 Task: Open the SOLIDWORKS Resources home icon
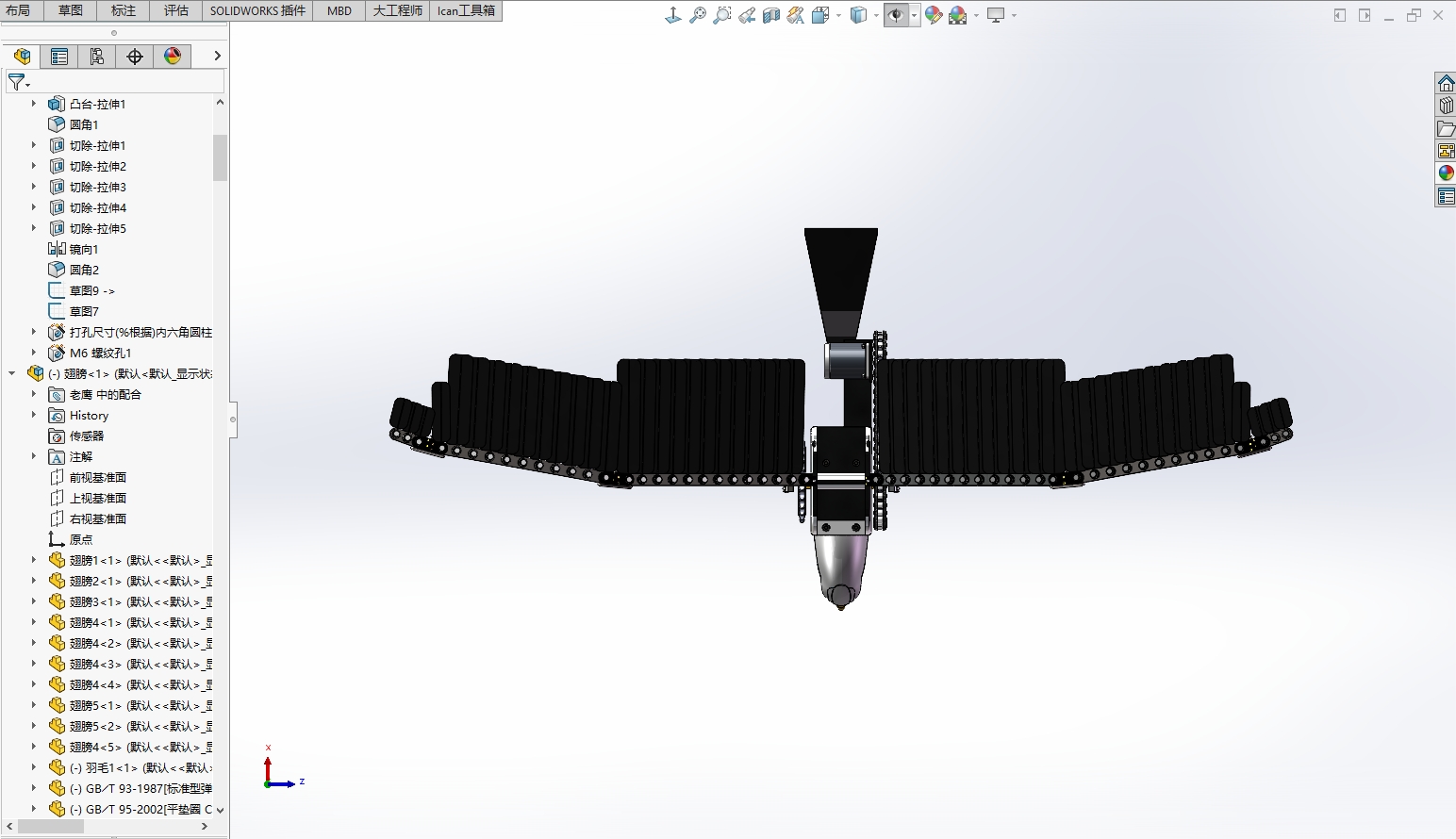pos(1446,83)
